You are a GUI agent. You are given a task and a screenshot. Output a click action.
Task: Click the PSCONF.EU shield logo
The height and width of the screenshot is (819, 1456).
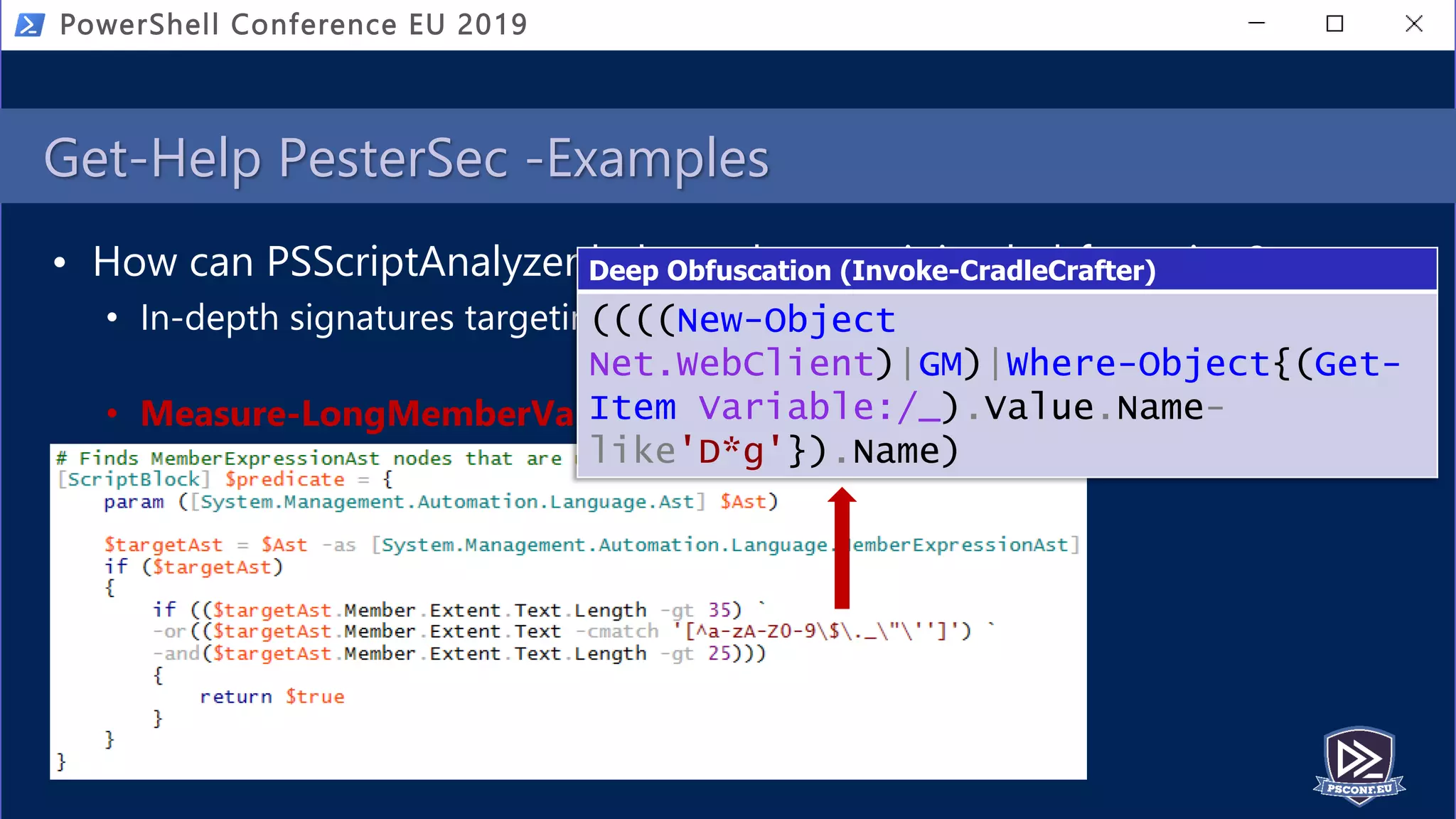point(1359,766)
